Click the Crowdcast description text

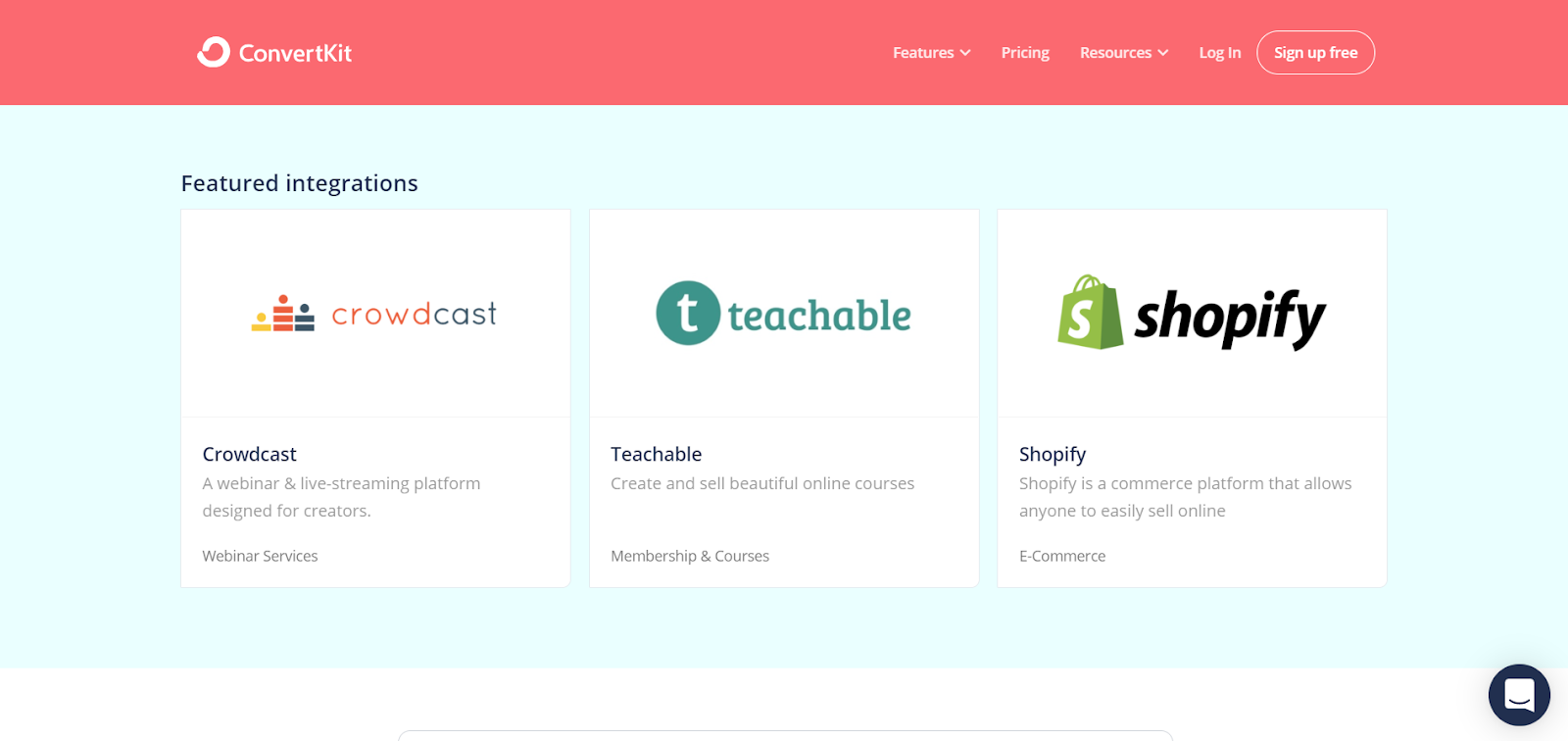click(x=341, y=497)
